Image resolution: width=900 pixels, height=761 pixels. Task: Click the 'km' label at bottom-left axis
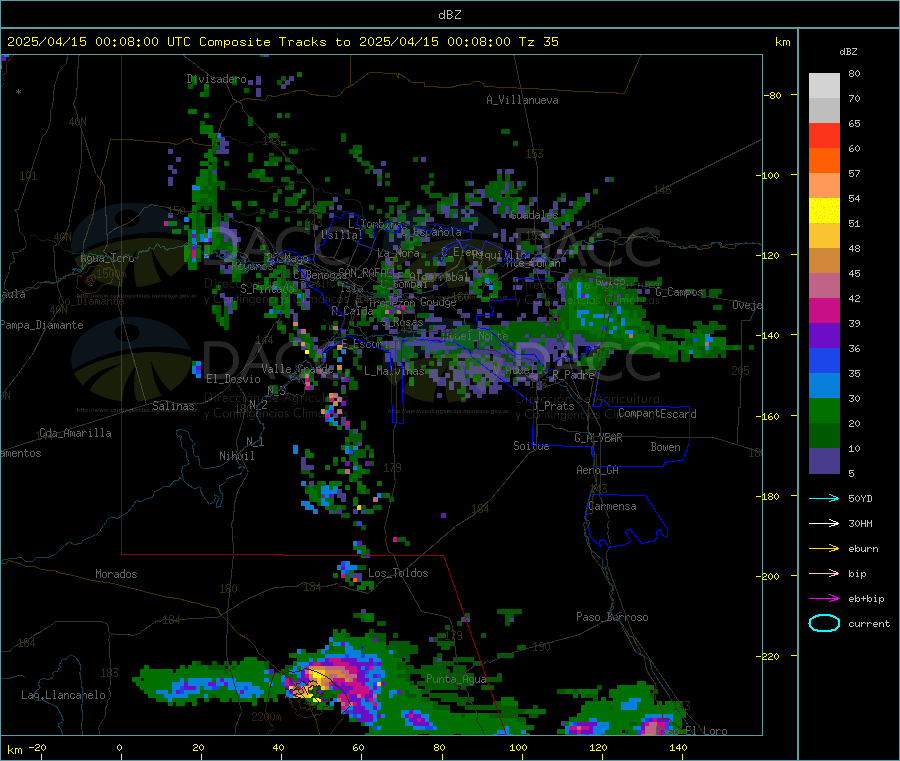[x=14, y=750]
